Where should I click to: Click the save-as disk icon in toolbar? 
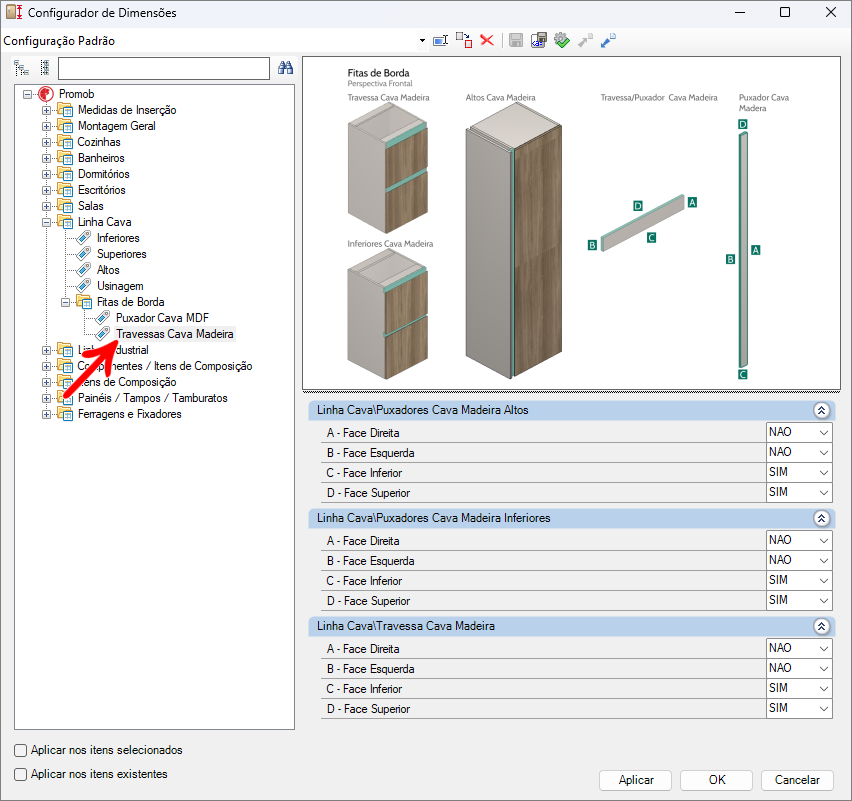[x=539, y=40]
